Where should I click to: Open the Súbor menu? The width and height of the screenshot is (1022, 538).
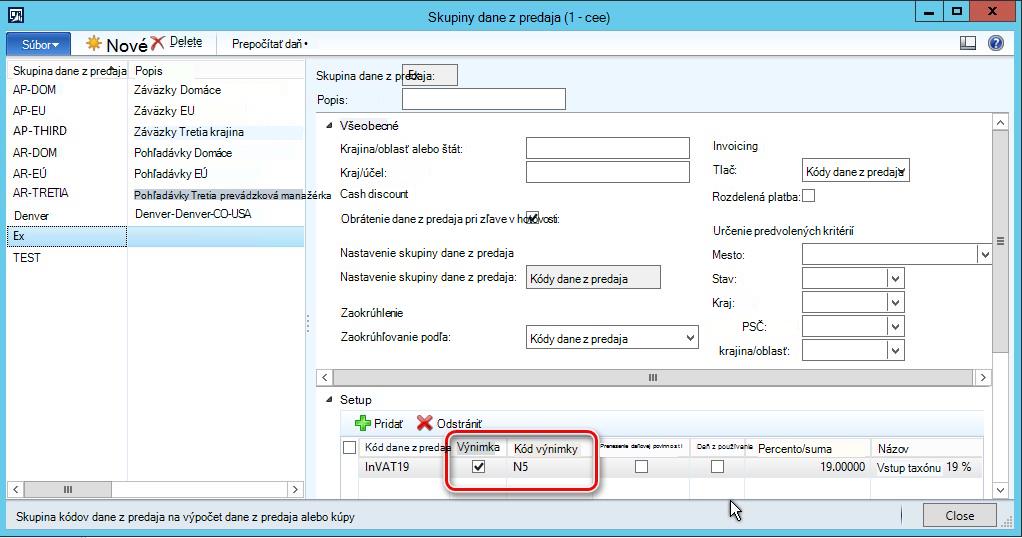coord(38,44)
